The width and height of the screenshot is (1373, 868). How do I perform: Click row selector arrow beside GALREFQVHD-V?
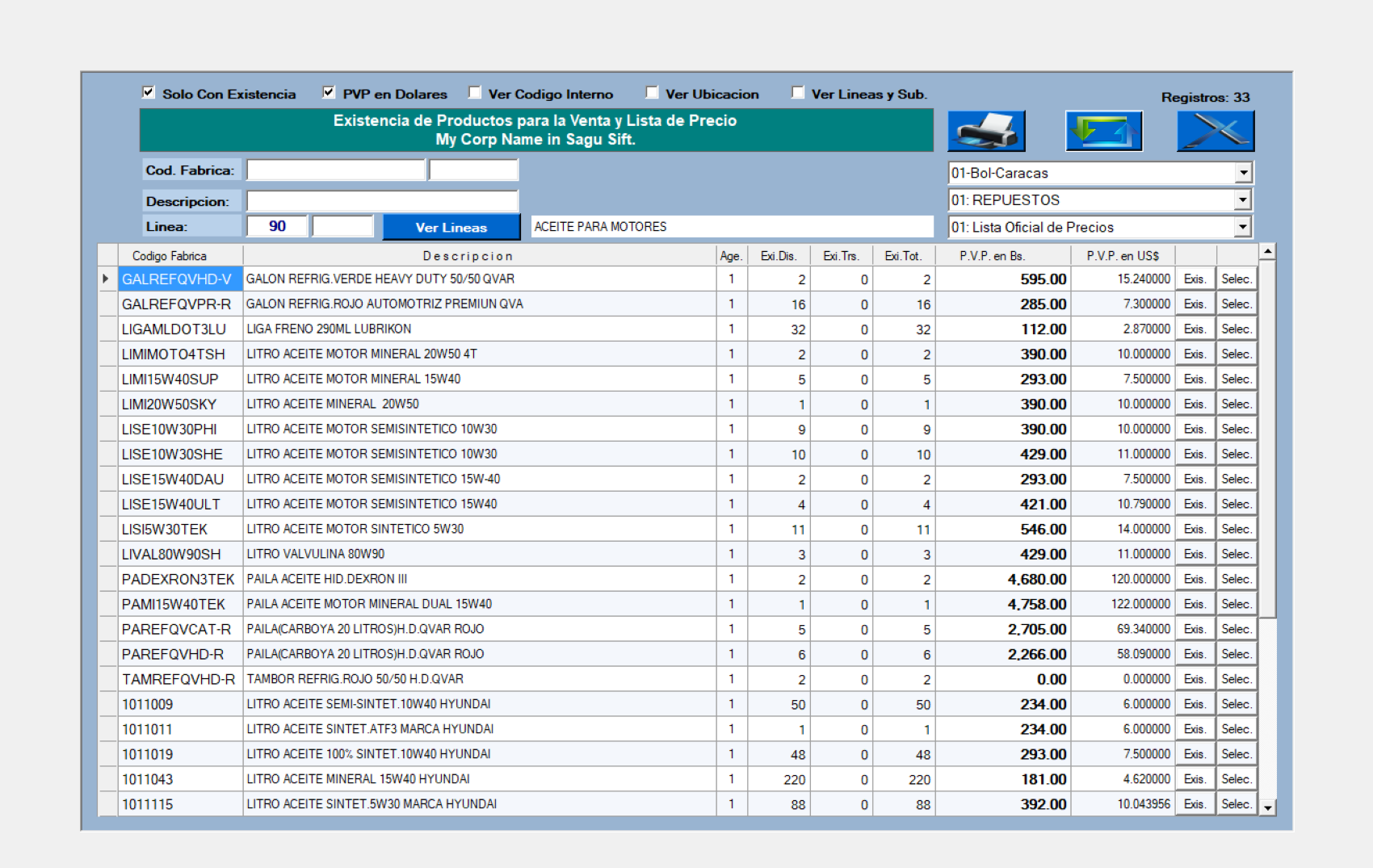107,279
